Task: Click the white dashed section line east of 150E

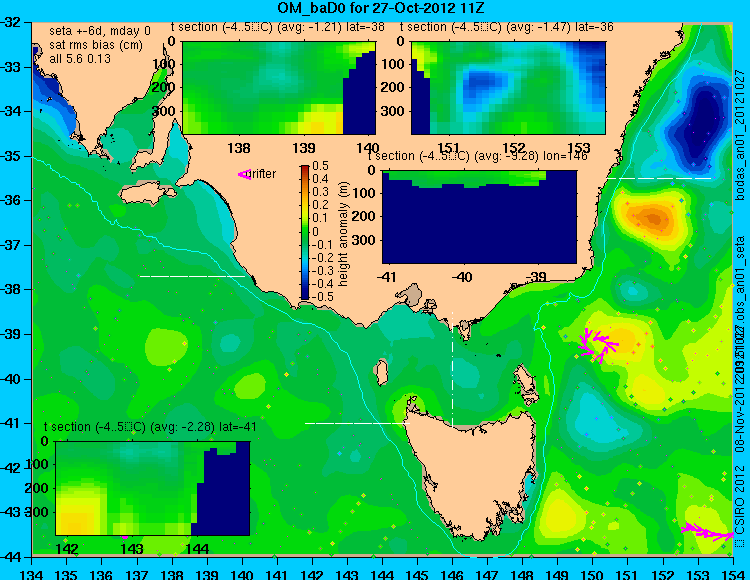Action: pos(659,178)
